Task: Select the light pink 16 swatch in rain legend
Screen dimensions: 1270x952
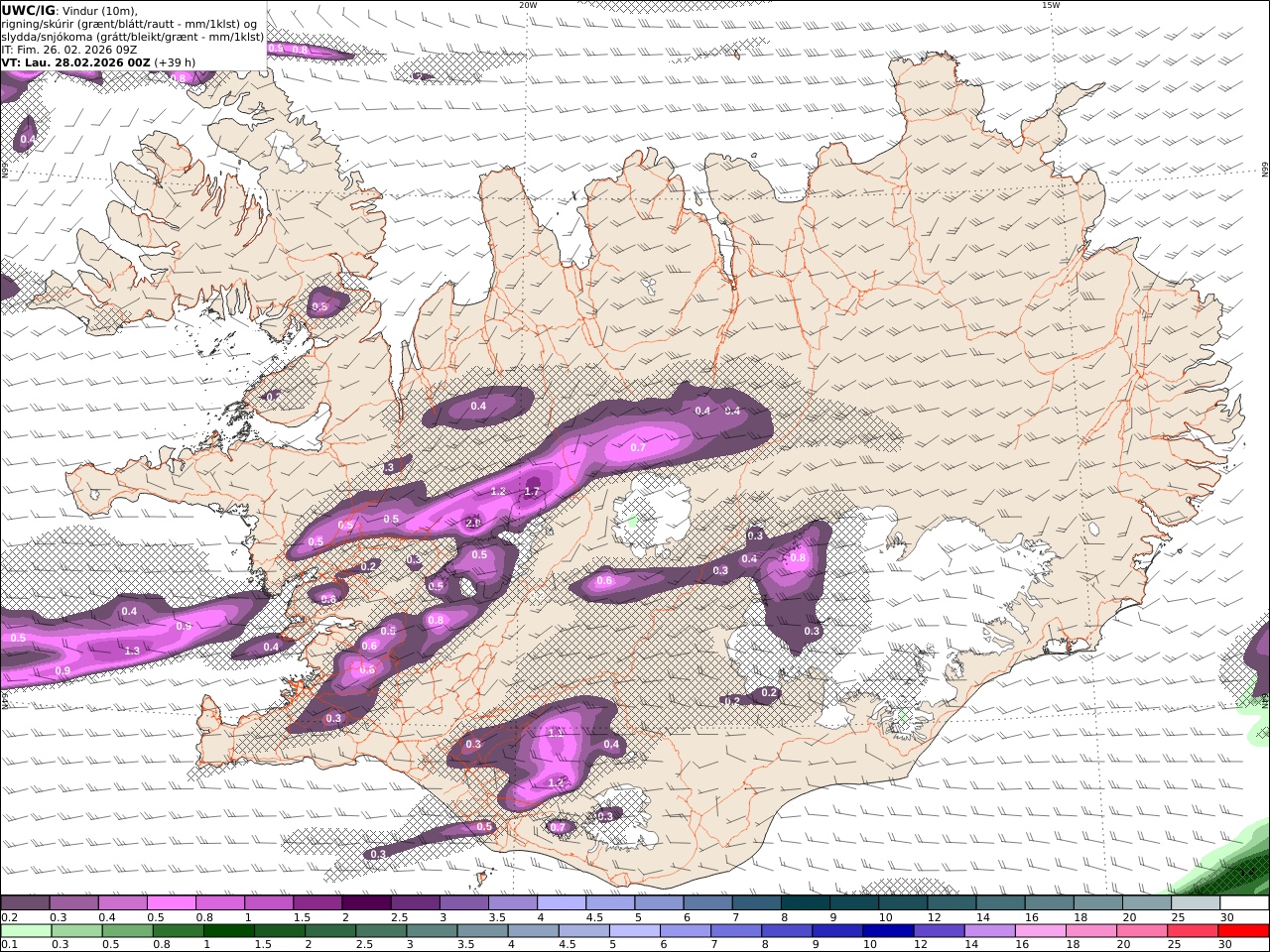Action: 1039,930
